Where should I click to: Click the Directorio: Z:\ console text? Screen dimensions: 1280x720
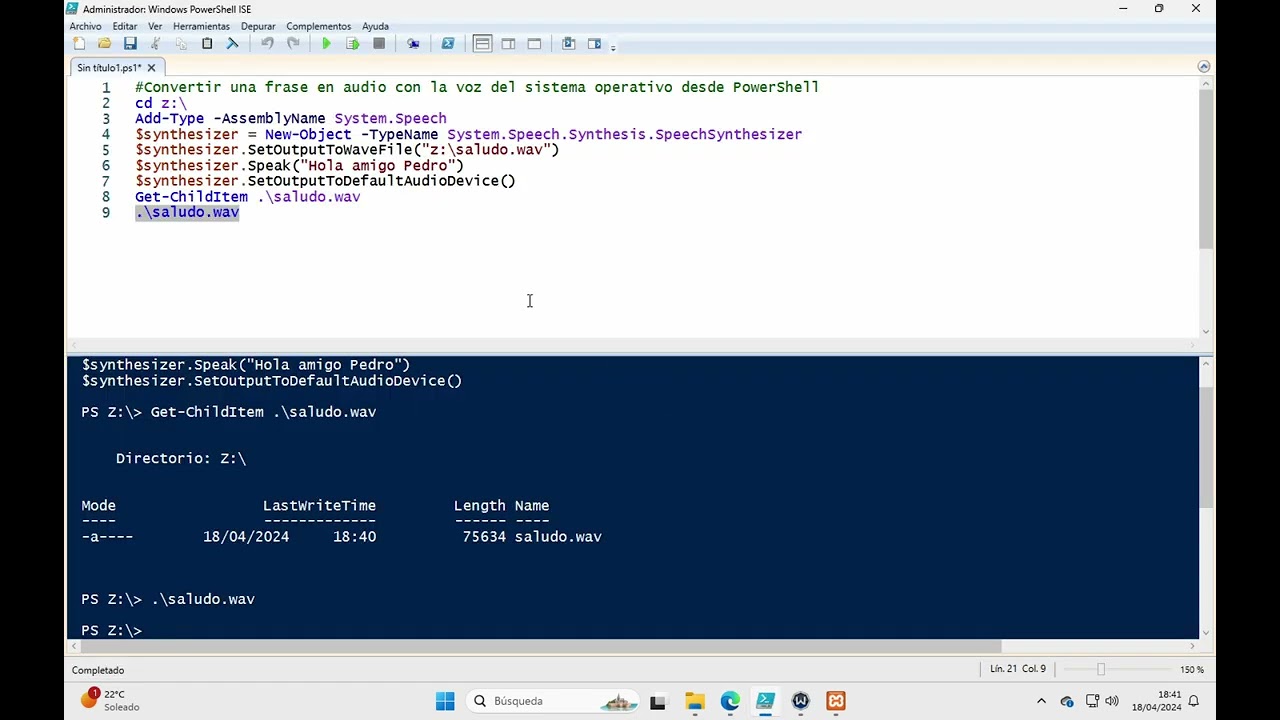pos(181,458)
